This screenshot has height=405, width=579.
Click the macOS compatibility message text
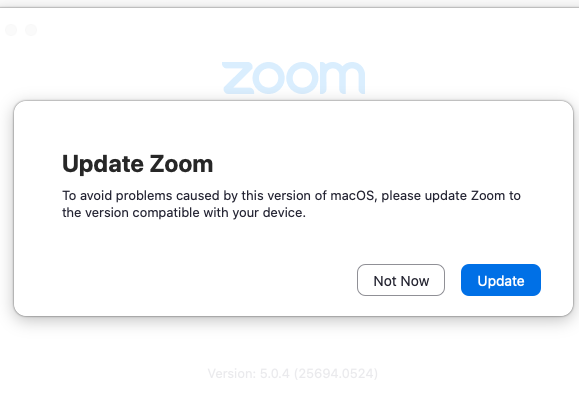[291, 204]
